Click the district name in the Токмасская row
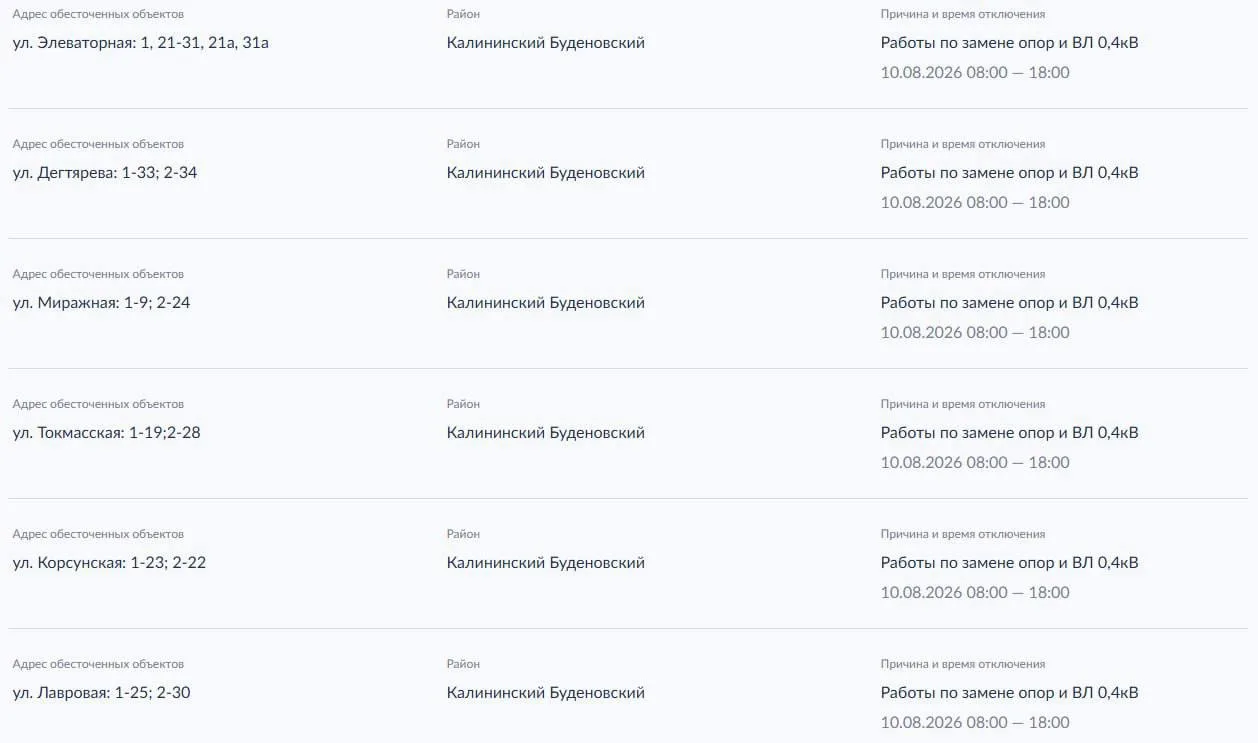The height and width of the screenshot is (743, 1258). (x=546, y=433)
